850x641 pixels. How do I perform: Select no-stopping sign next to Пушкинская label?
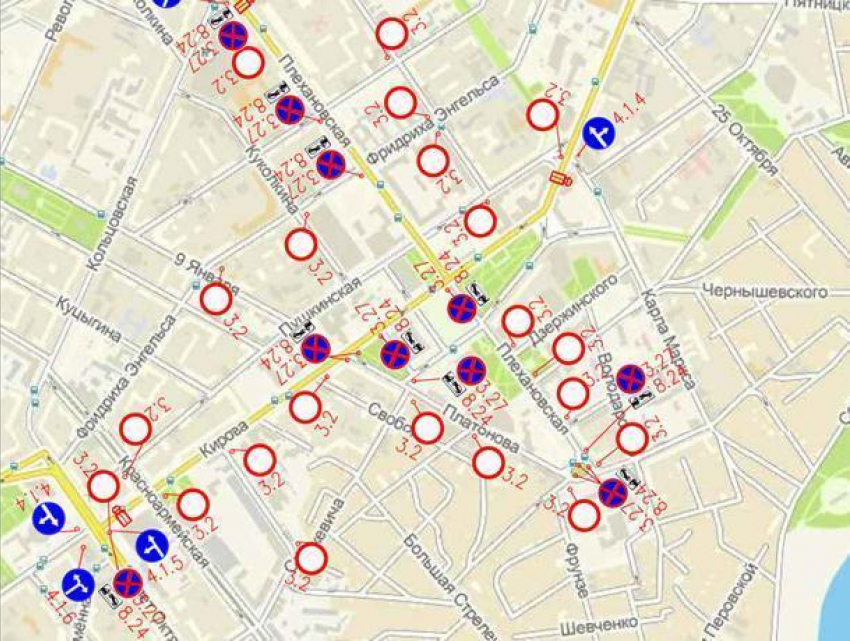[x=316, y=348]
